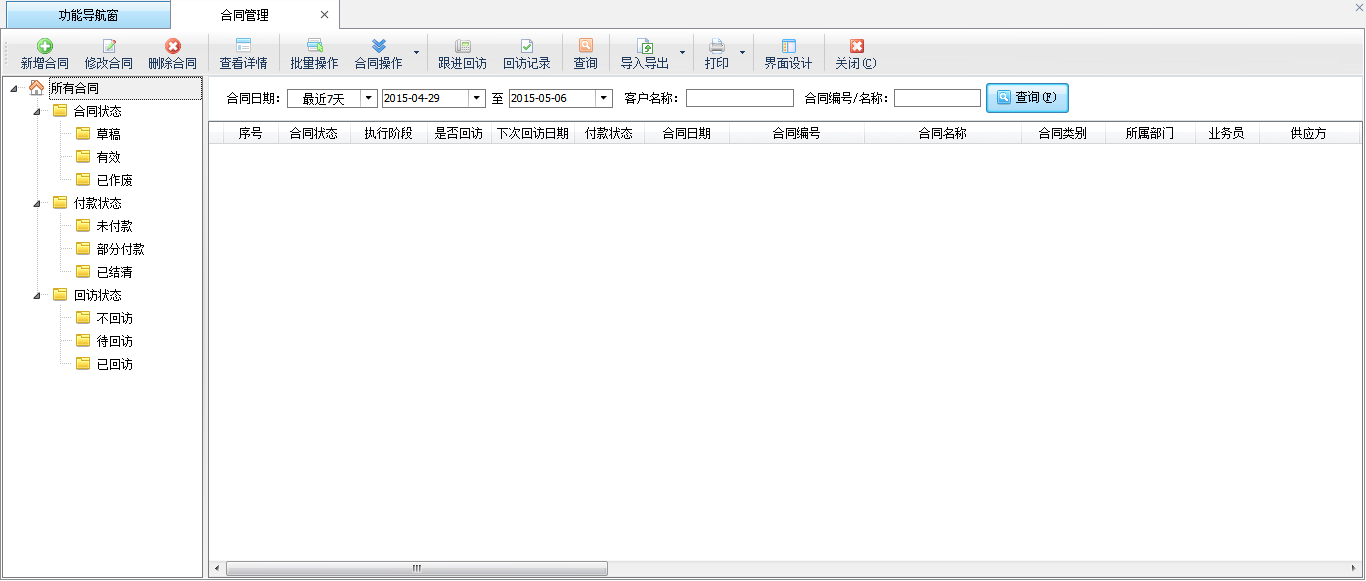Click the 查询 toolbar search icon
The height and width of the screenshot is (581, 1366).
coord(585,46)
